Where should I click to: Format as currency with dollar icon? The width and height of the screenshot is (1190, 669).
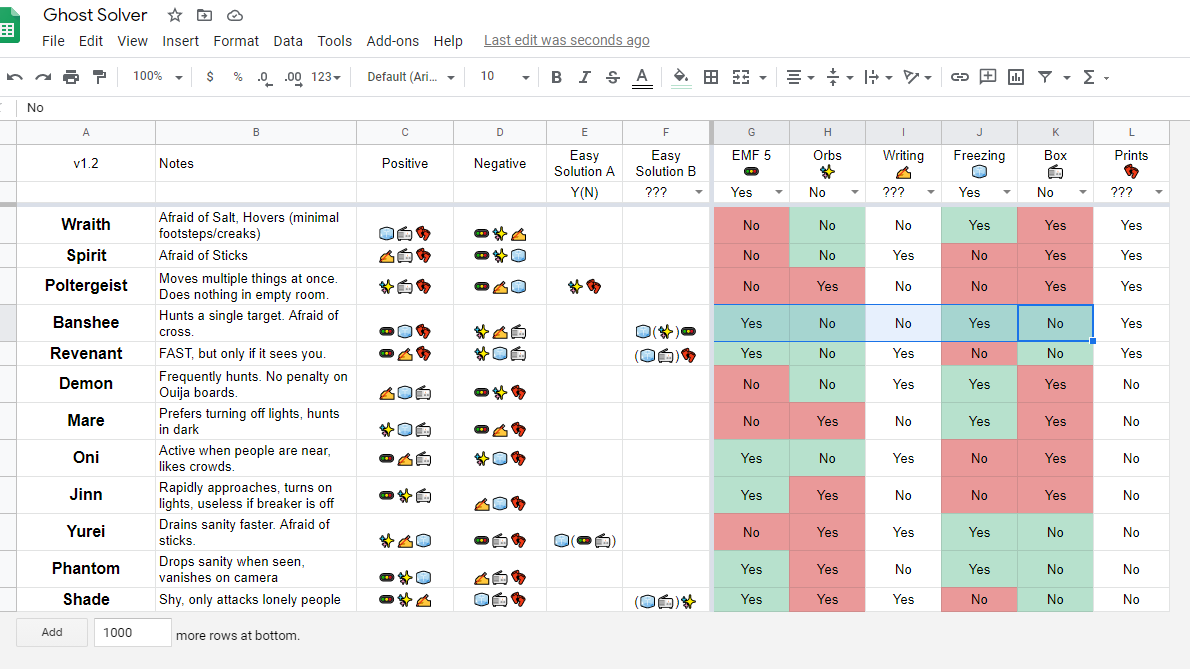210,77
